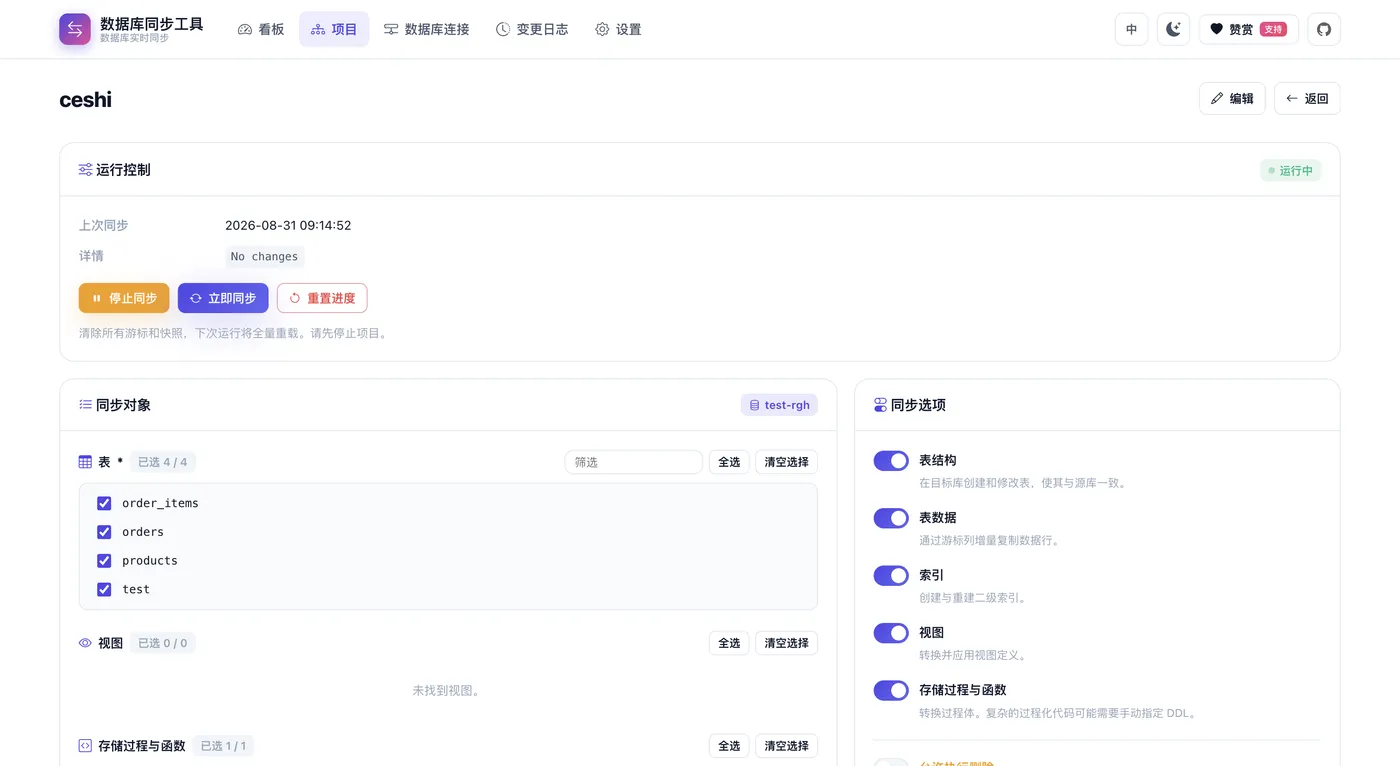
Task: Click the 支持 badge on the sponsor button
Action: (x=1273, y=29)
